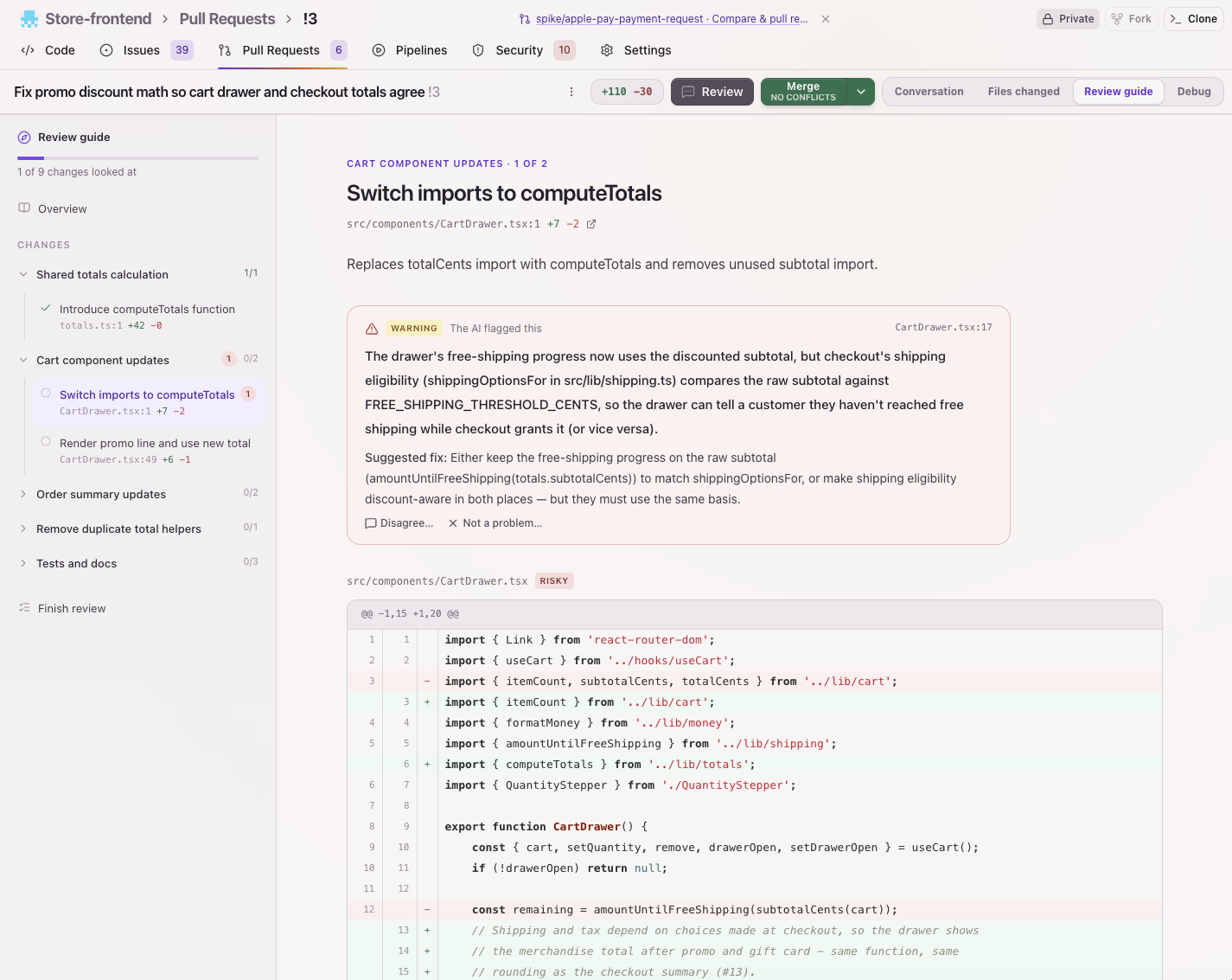Open the kebab menu beside the title
The width and height of the screenshot is (1232, 980).
[x=571, y=92]
